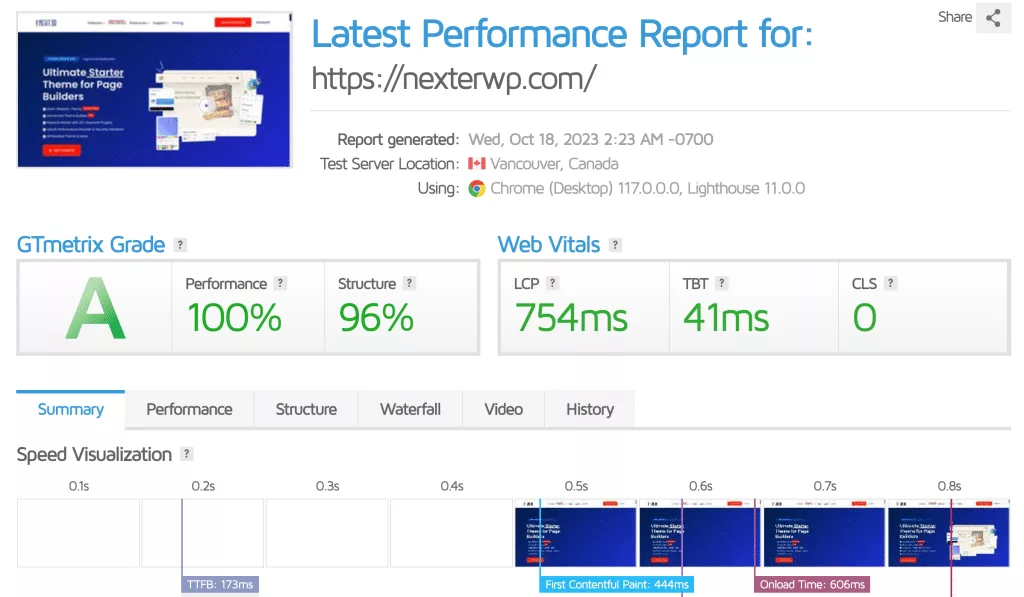Image resolution: width=1024 pixels, height=597 pixels.
Task: Click the 96% Structure score
Action: 376,318
